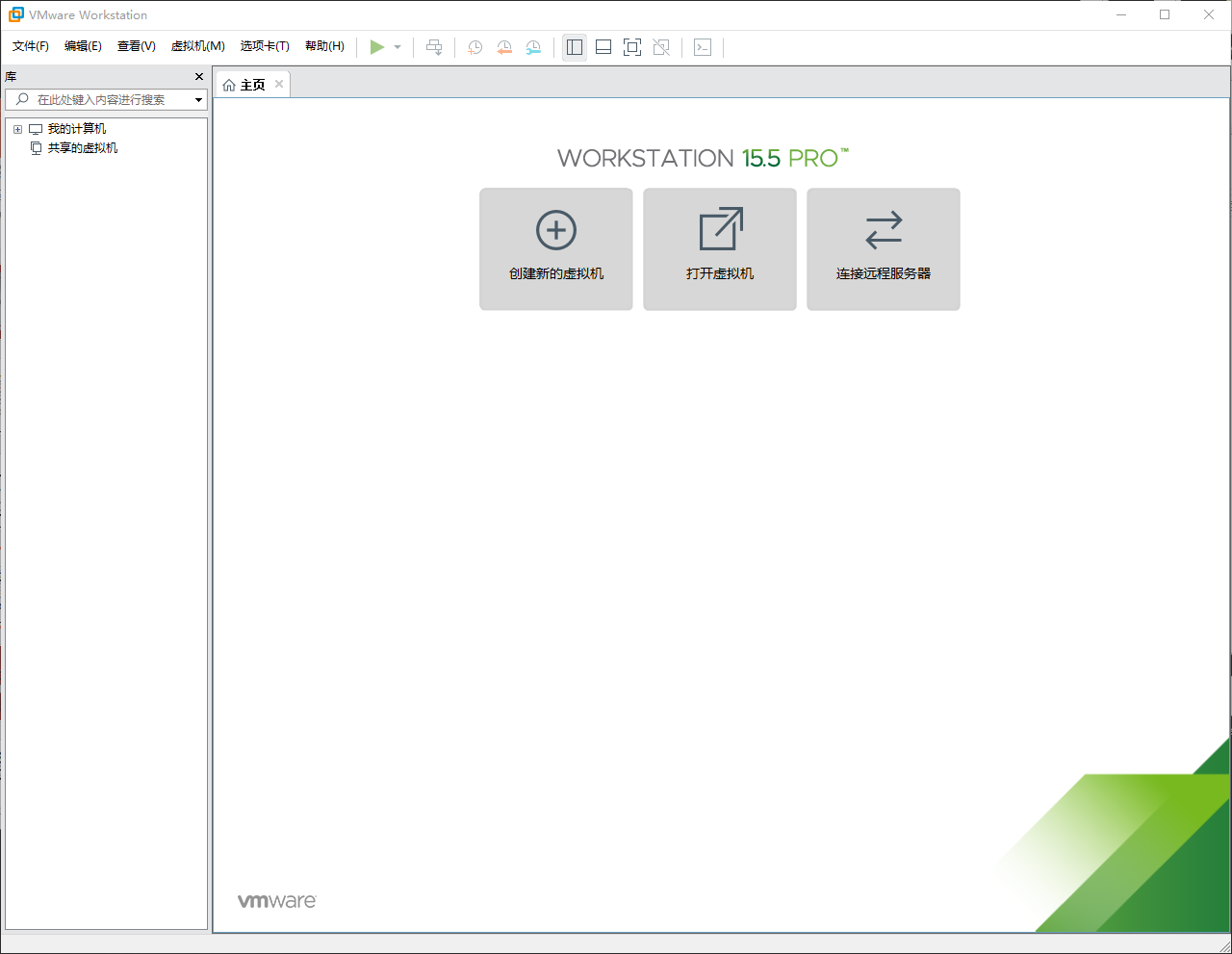Enter full screen mode via toolbar icon
Viewport: 1232px width, 954px height.
click(631, 46)
